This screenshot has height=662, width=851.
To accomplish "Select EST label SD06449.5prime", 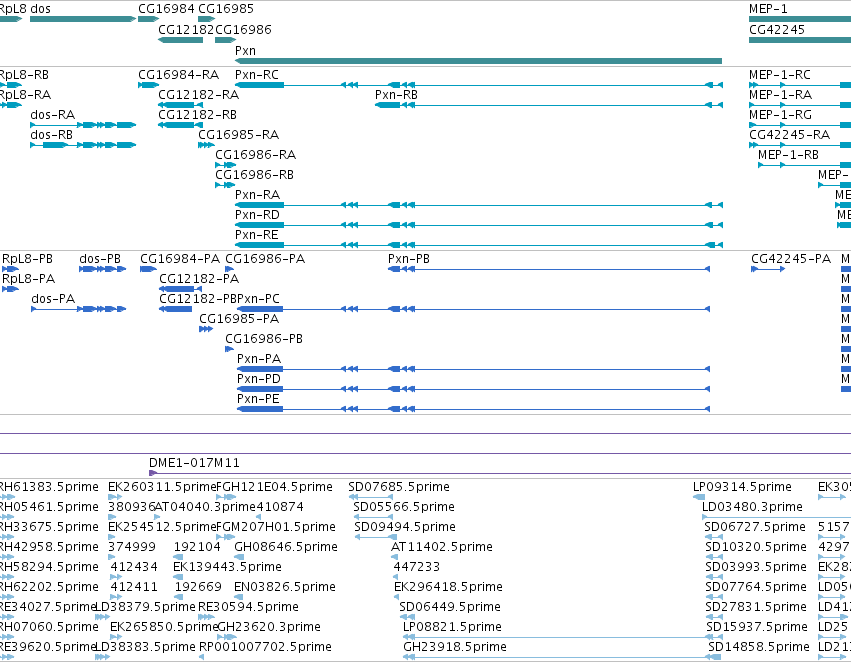I will pos(450,607).
